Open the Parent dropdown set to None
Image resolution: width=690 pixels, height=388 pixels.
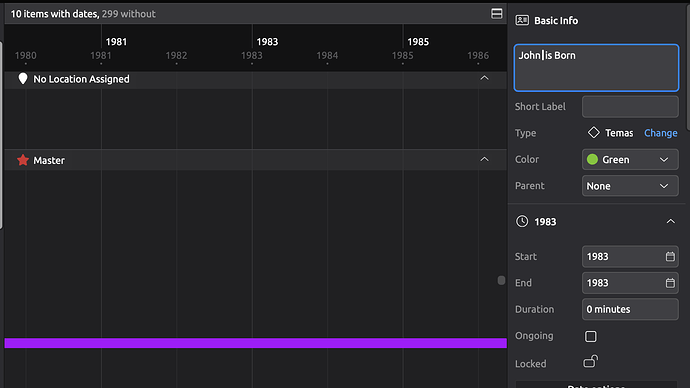pyautogui.click(x=630, y=186)
